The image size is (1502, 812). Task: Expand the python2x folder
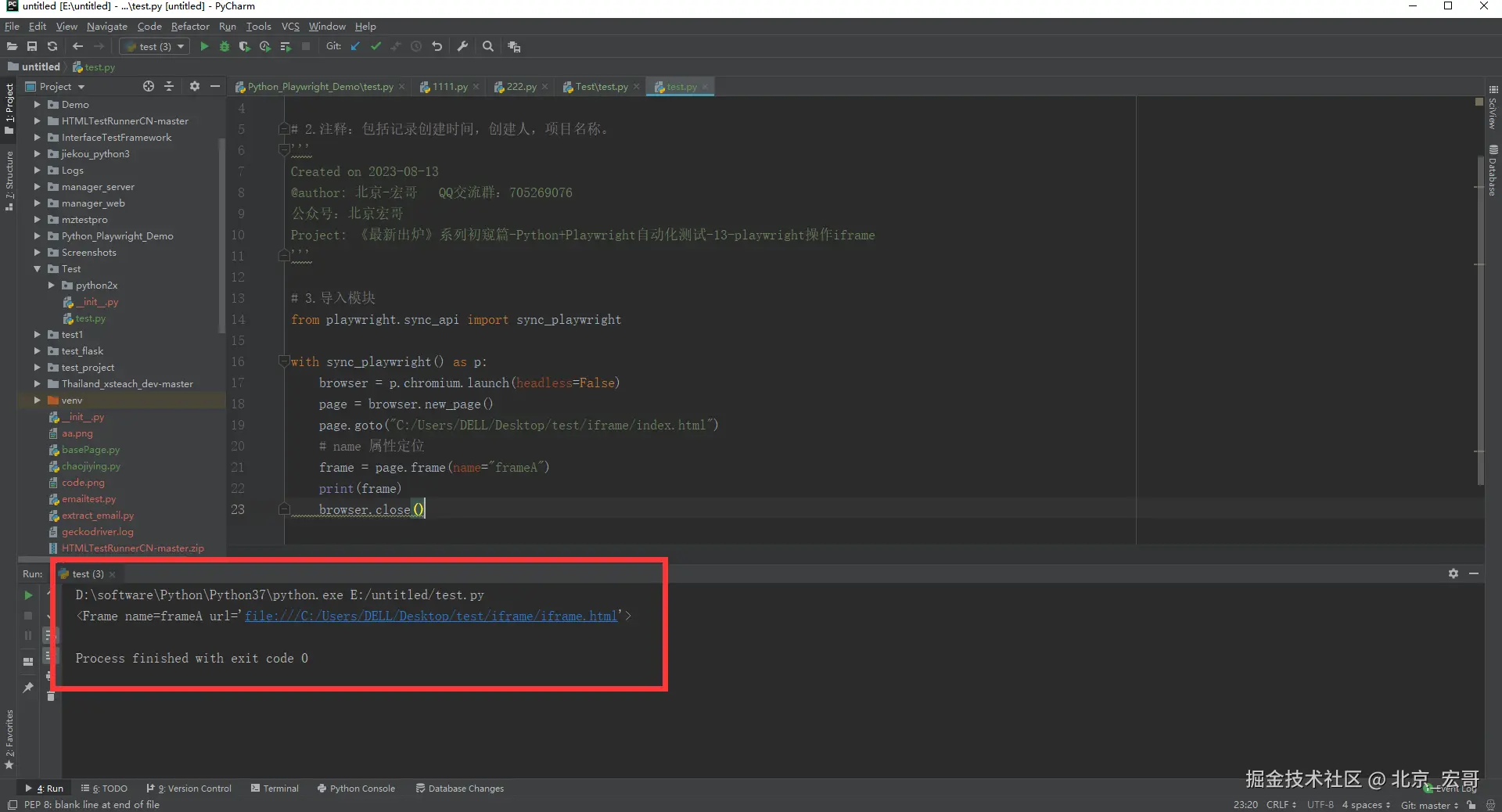click(x=52, y=285)
